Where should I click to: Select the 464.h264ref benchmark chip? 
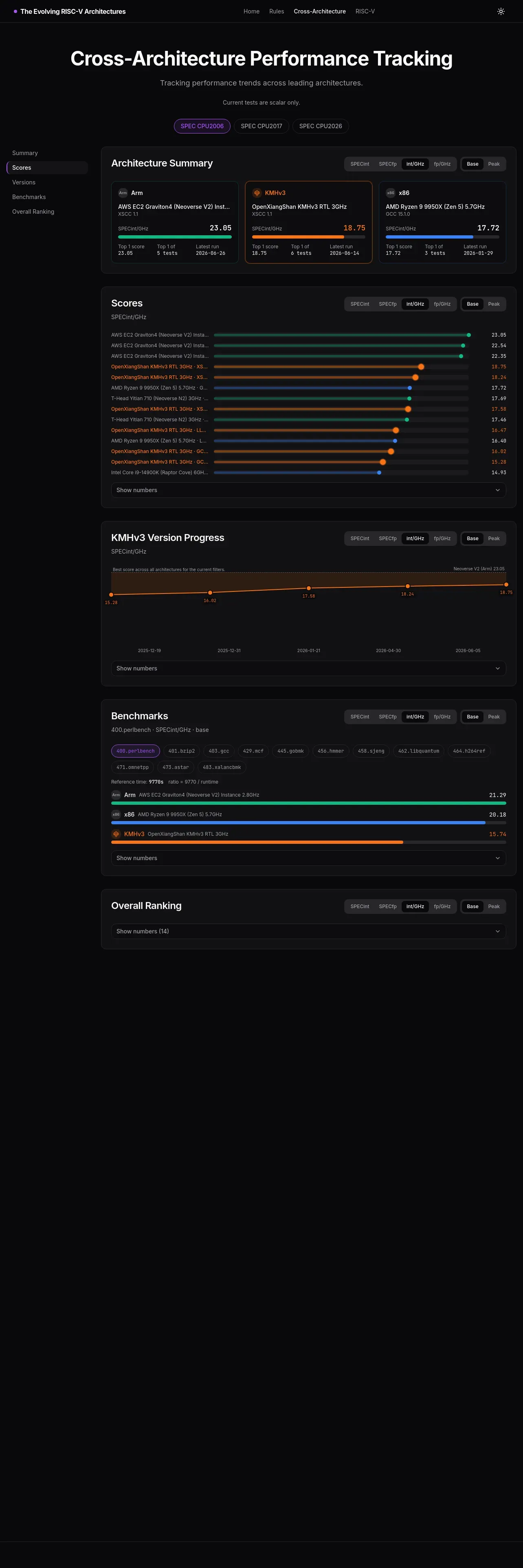pyautogui.click(x=469, y=751)
